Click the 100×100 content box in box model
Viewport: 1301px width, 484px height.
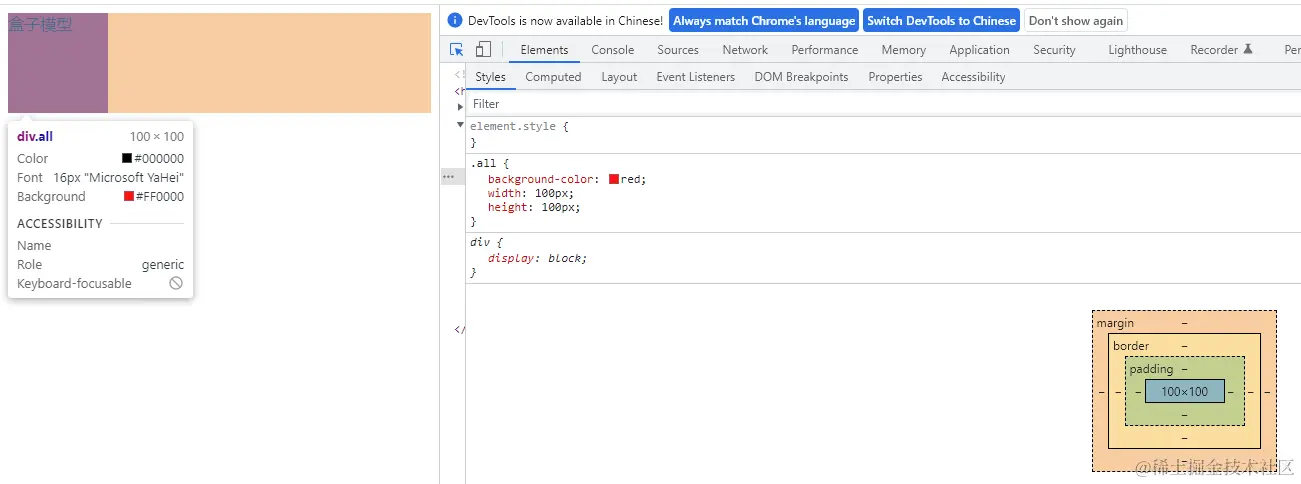(1185, 392)
